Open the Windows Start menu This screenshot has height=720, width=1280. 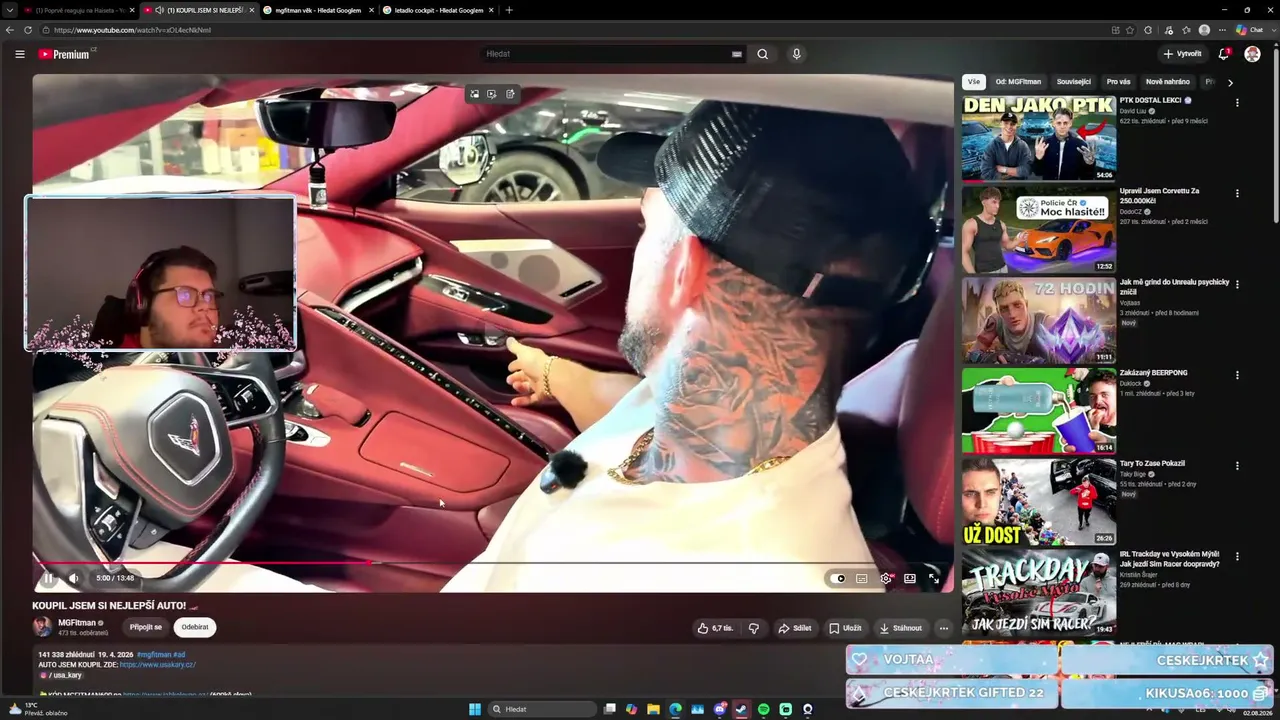pyautogui.click(x=475, y=709)
